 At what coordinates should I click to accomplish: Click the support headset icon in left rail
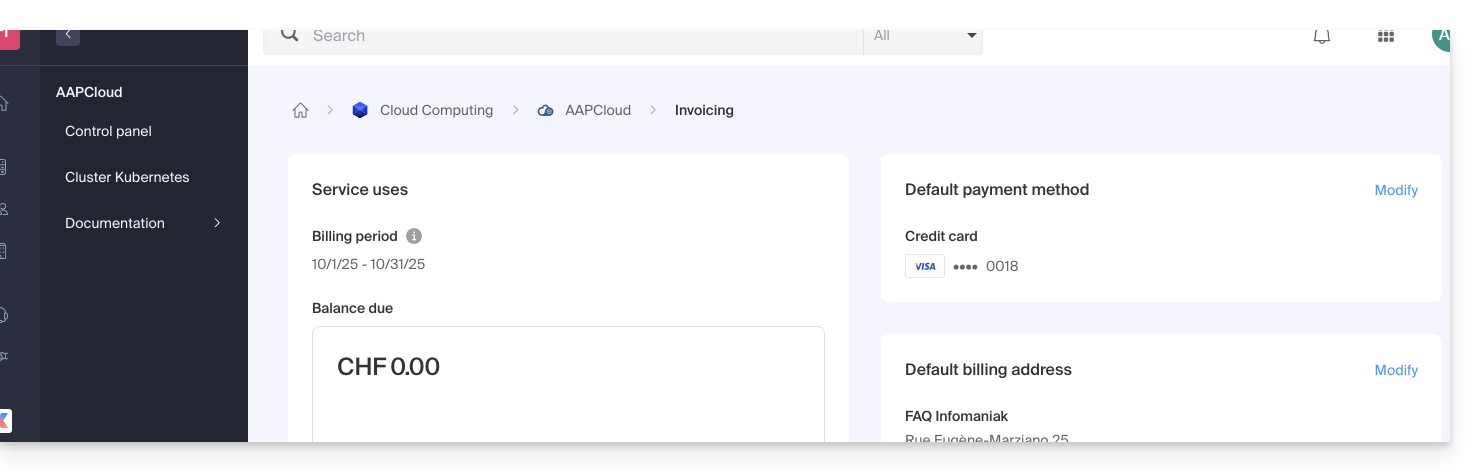4,315
